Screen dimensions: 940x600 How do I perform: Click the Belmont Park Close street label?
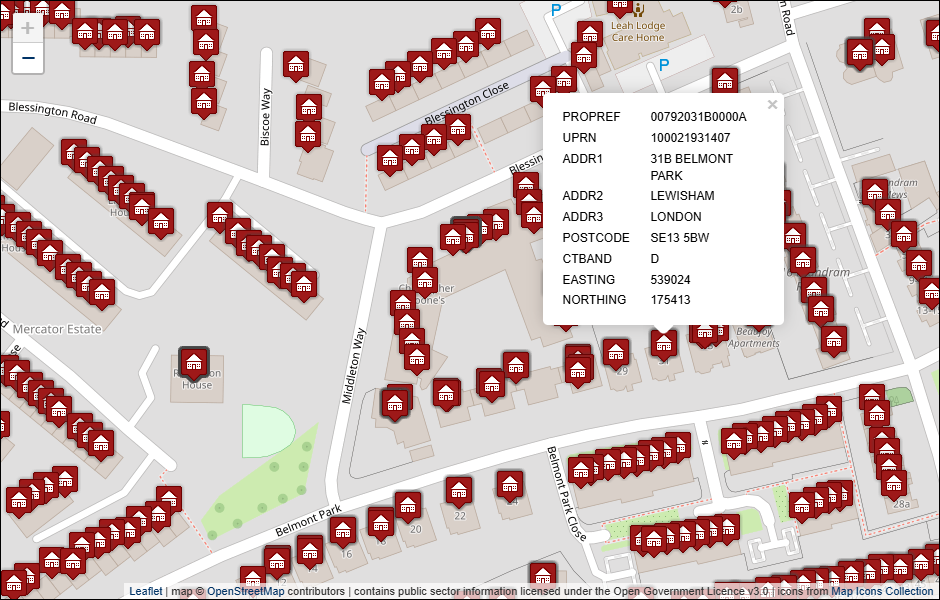565,493
